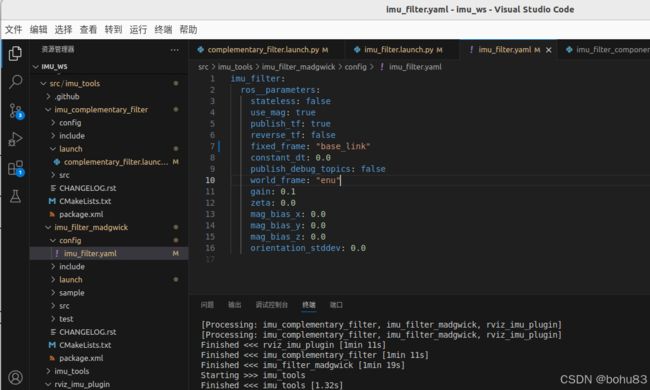
Task: Switch to imu_filter.launch.py editor tab
Action: tap(402, 50)
